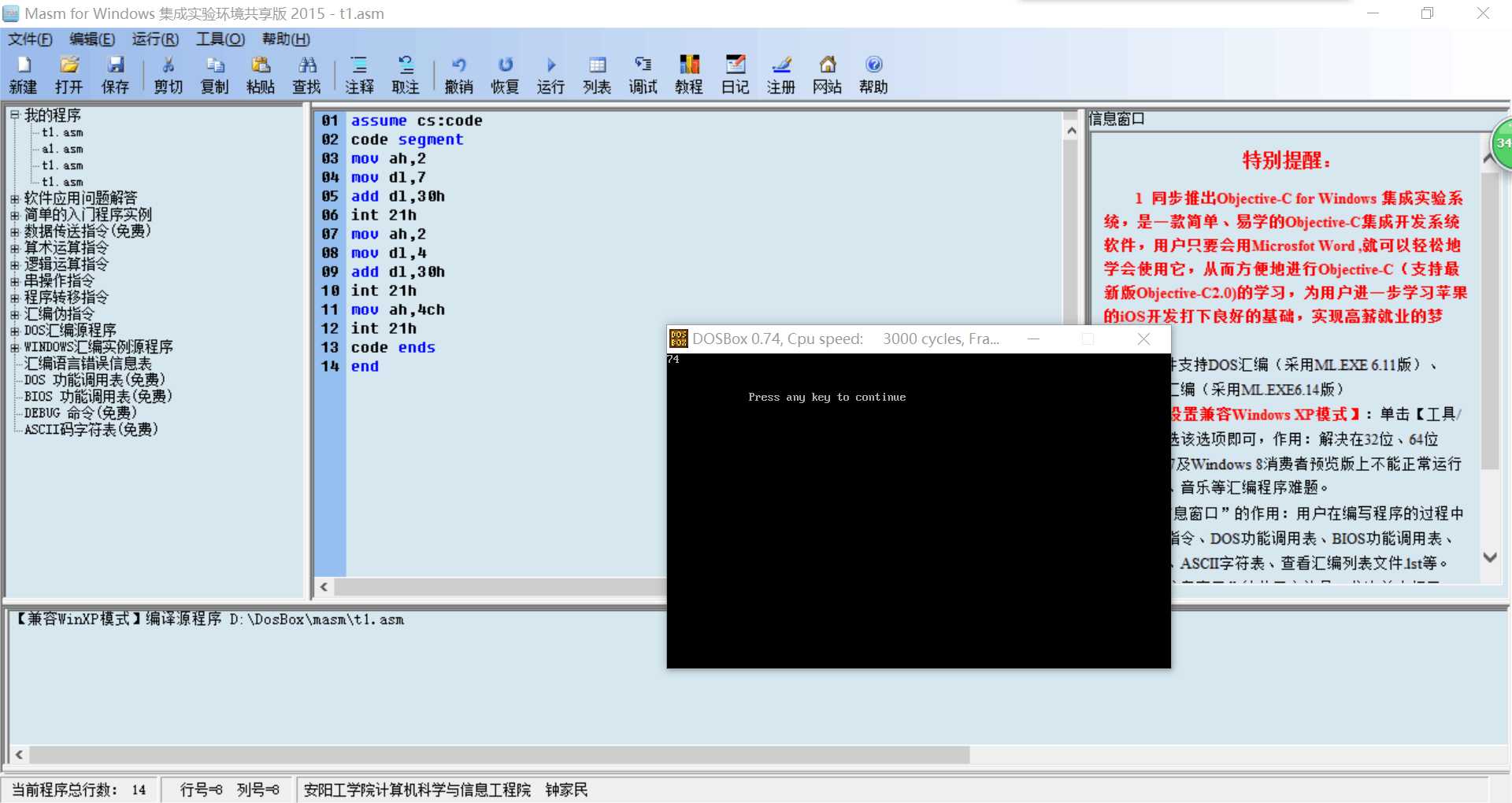Click the code editor scroll-up arrow

coord(1071,131)
